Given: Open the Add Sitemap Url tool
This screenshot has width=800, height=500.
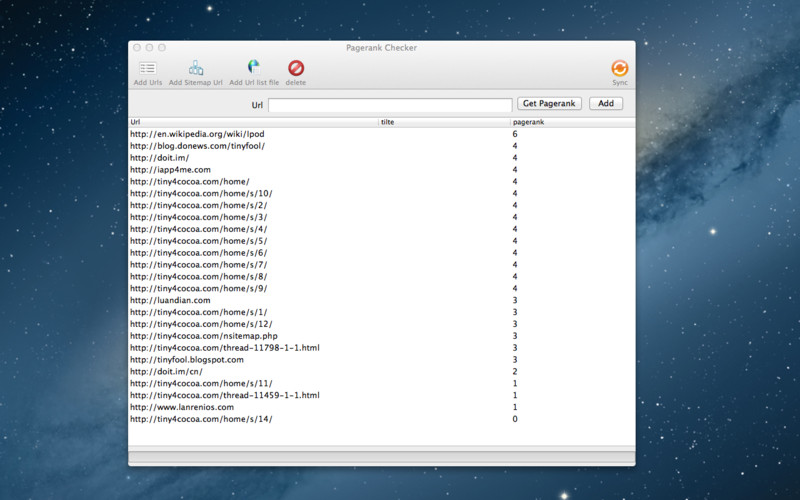Looking at the screenshot, I should [x=196, y=69].
